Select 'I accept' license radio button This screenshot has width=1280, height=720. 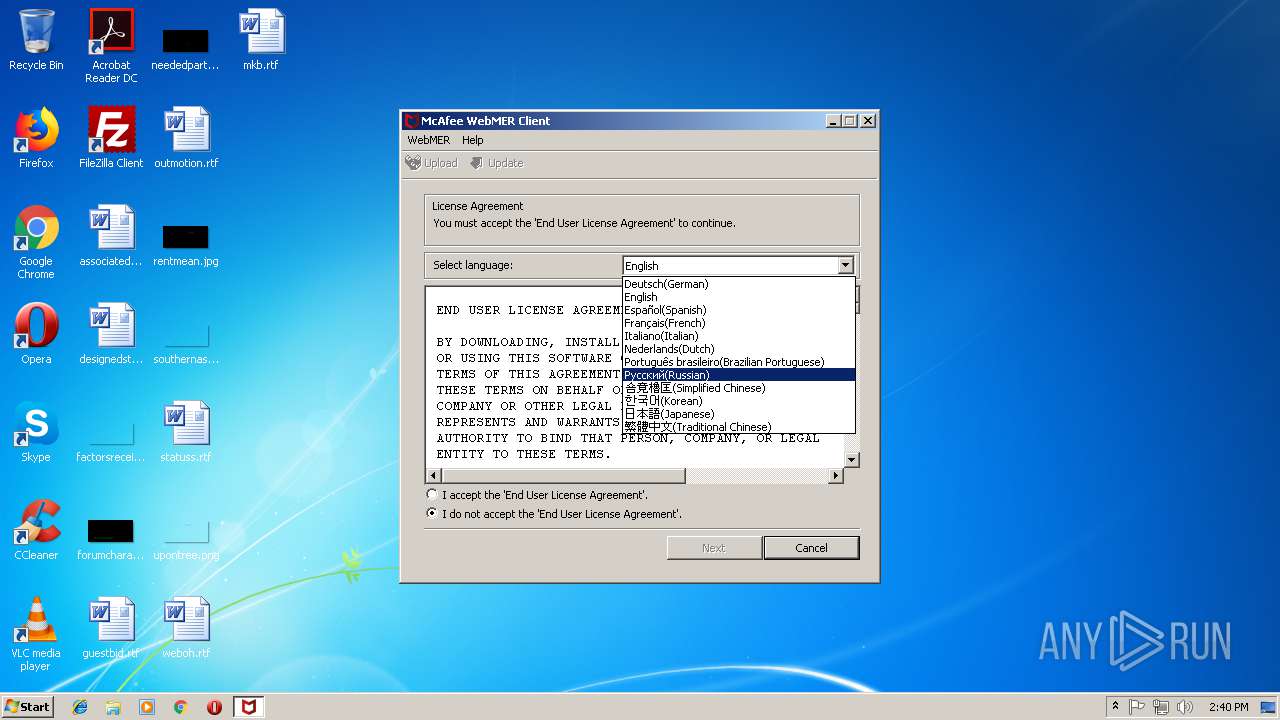coord(432,495)
